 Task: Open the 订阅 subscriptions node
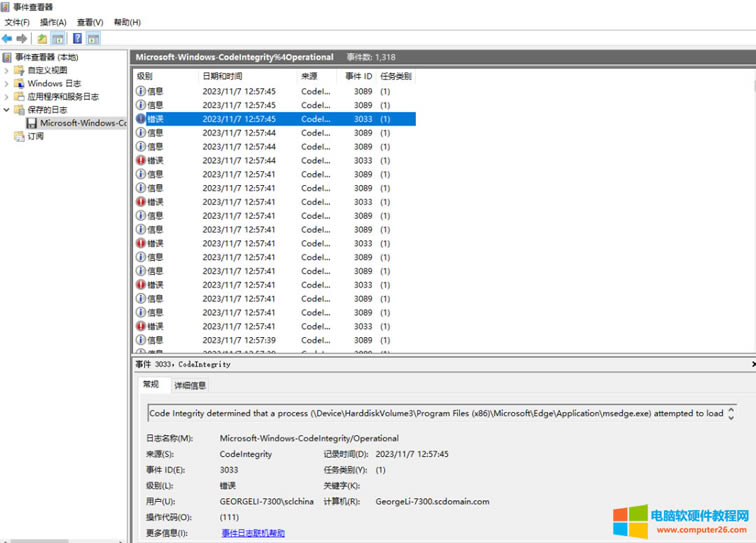pos(35,136)
